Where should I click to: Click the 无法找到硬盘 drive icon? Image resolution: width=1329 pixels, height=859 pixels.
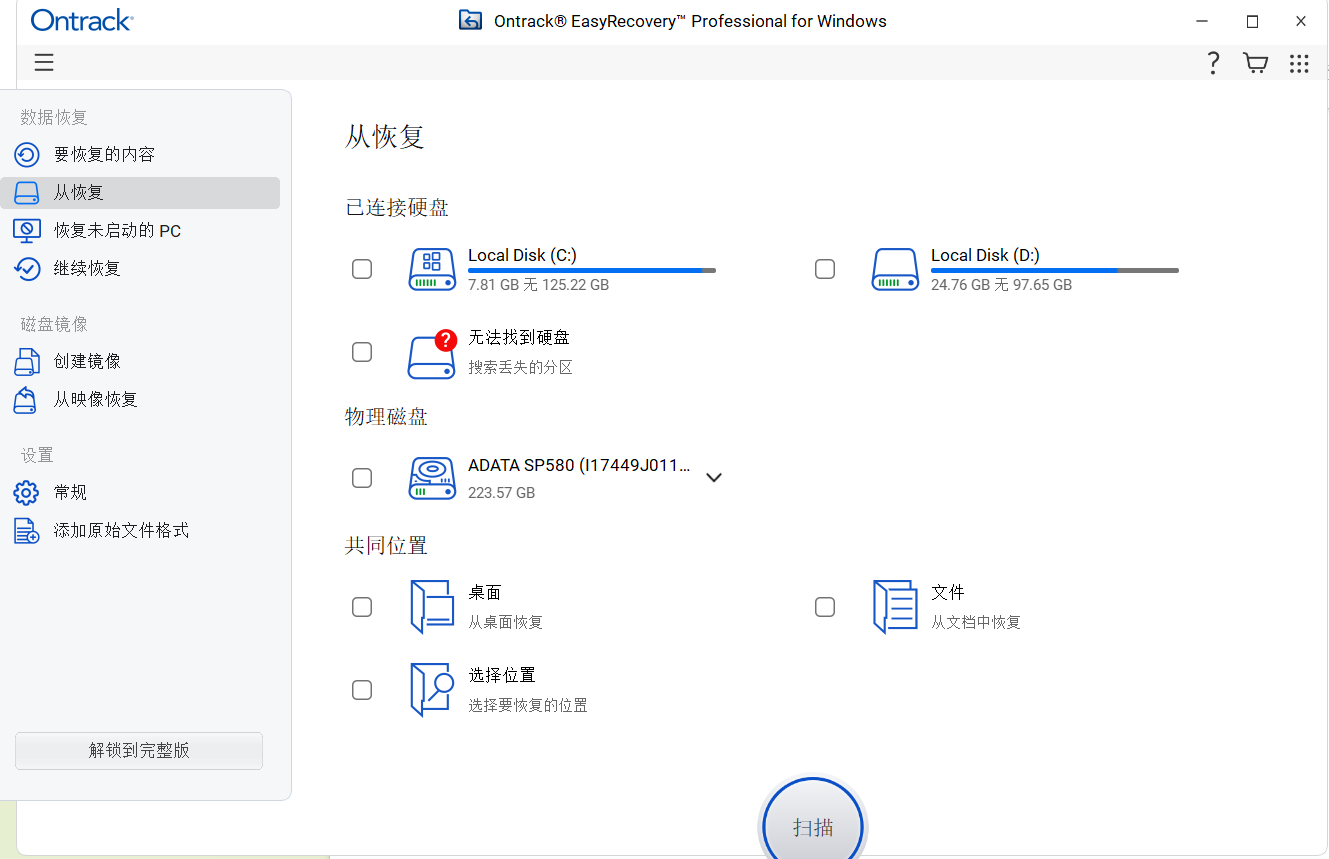click(432, 353)
